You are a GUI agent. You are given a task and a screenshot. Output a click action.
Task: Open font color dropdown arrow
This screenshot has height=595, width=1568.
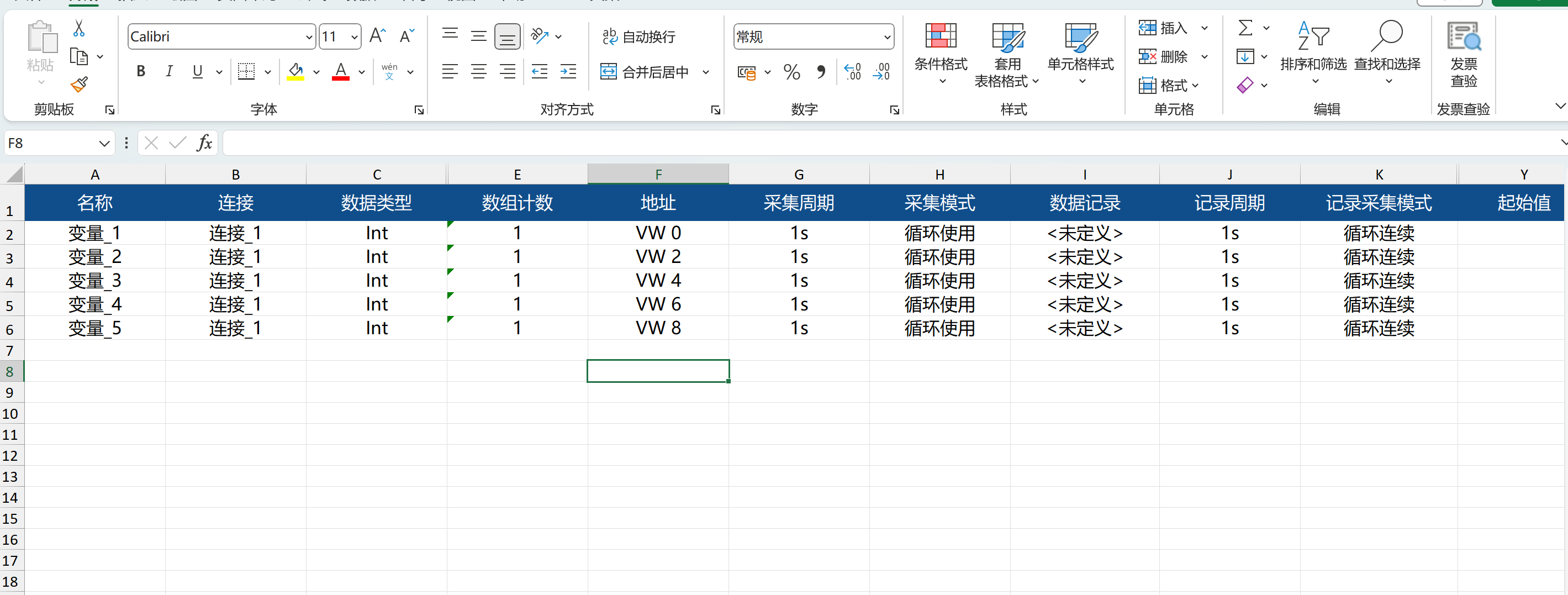pyautogui.click(x=362, y=72)
